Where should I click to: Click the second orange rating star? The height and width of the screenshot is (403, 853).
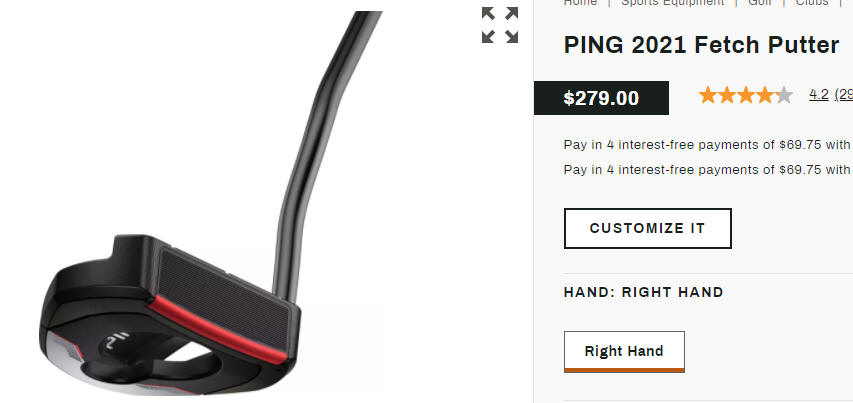click(x=727, y=95)
